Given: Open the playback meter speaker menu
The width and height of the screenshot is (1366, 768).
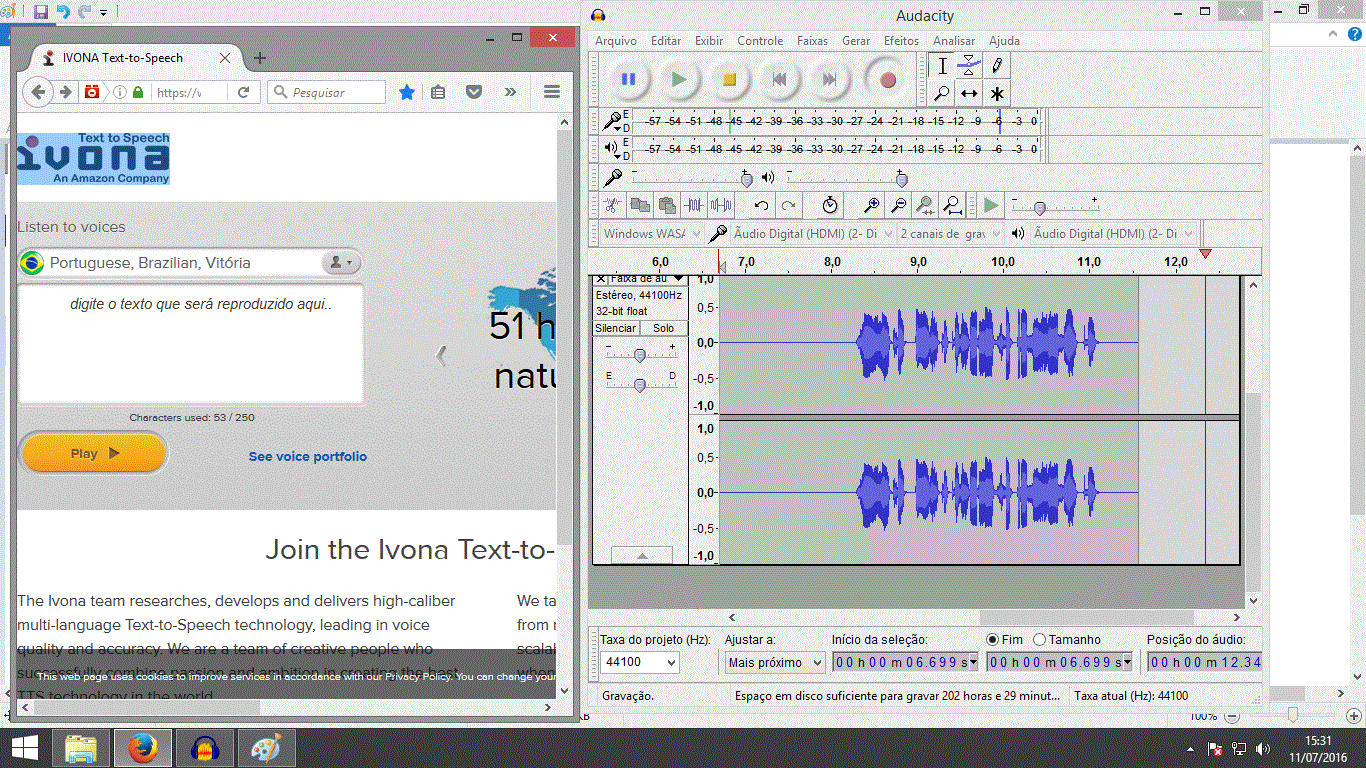Looking at the screenshot, I should click(x=612, y=149).
